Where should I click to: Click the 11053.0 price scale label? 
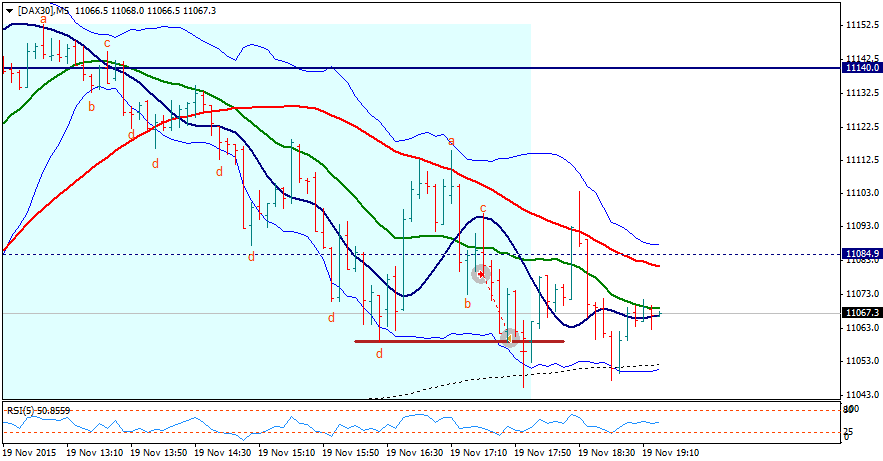pyautogui.click(x=862, y=361)
